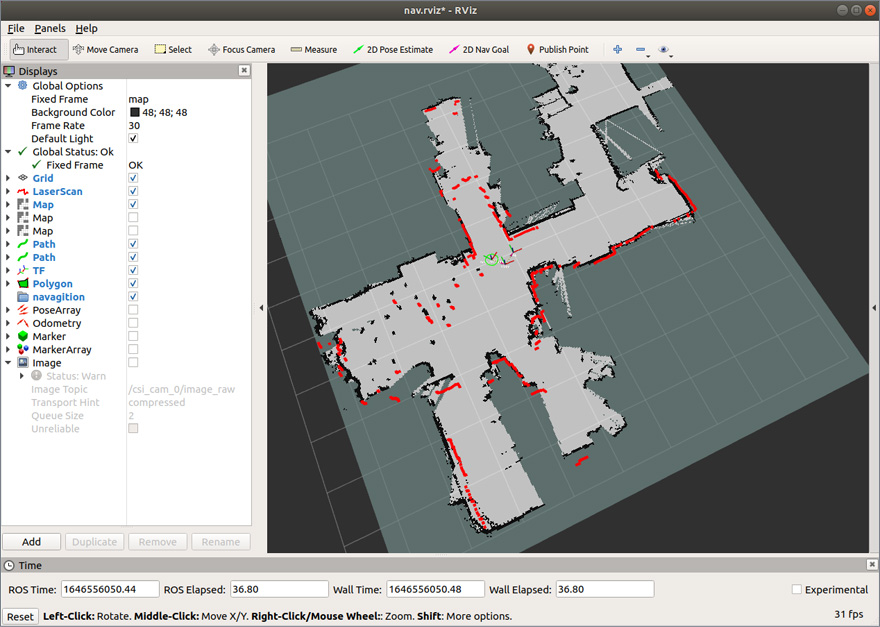Uncheck the Default Light checkbox
Viewport: 880px width, 627px height.
coord(133,139)
